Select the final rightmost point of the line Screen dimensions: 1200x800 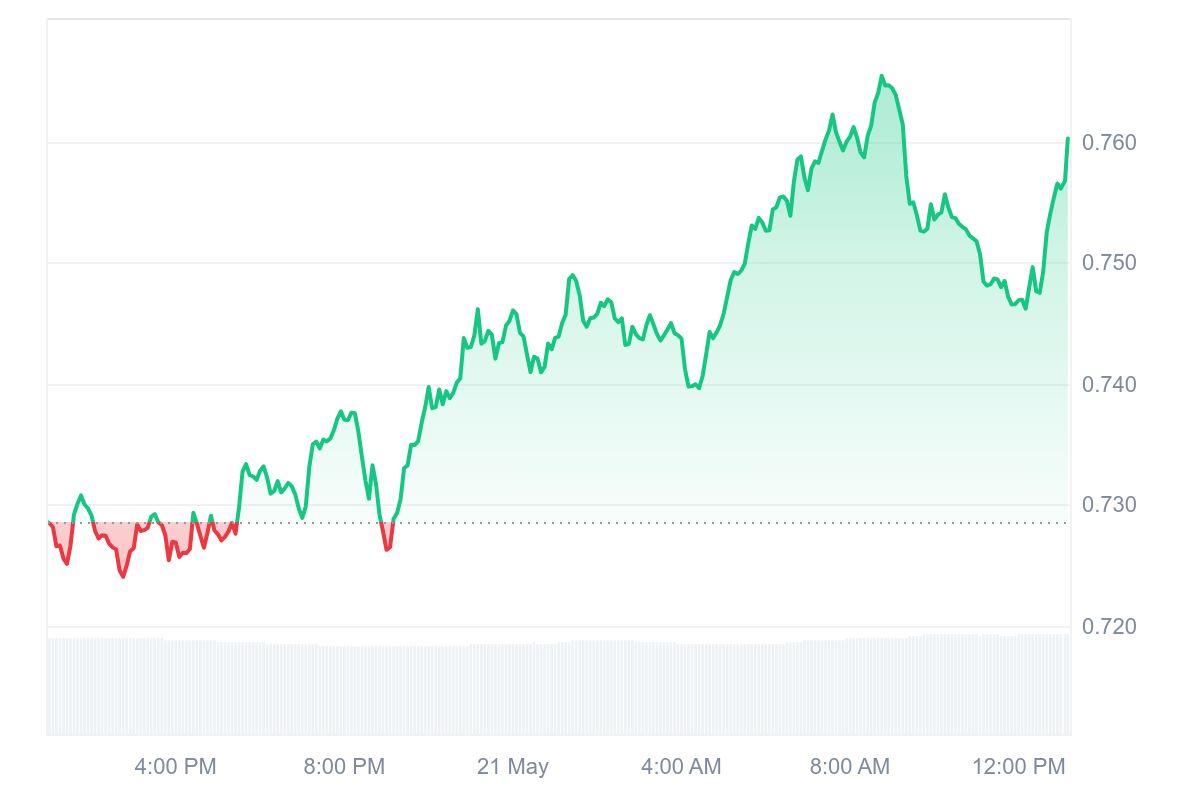point(1068,139)
